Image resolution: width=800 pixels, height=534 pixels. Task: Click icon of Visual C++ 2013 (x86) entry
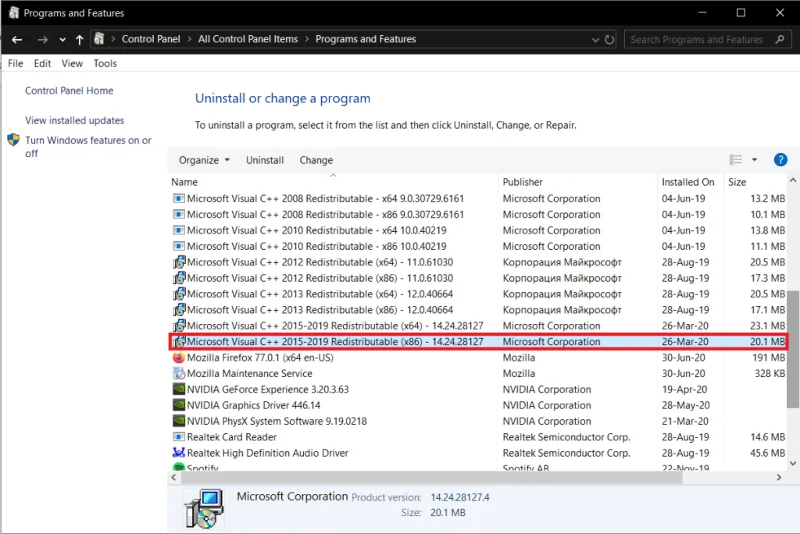[x=179, y=310]
